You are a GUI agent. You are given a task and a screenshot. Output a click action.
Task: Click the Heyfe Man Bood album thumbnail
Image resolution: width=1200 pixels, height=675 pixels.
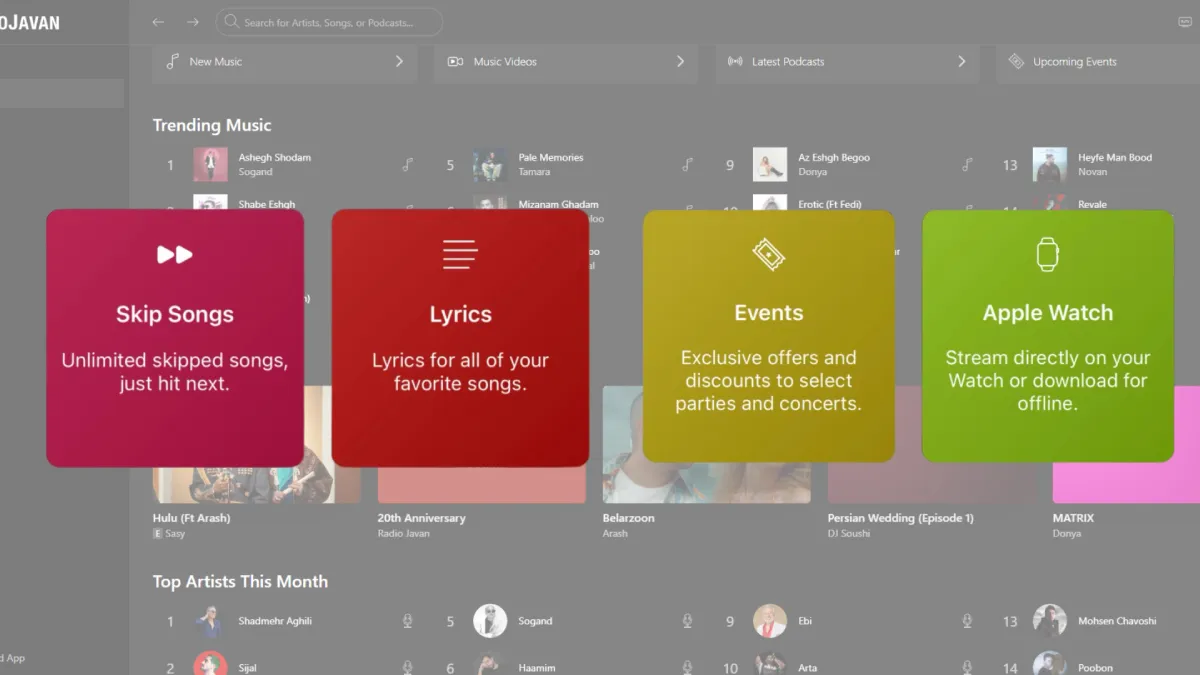(x=1050, y=165)
